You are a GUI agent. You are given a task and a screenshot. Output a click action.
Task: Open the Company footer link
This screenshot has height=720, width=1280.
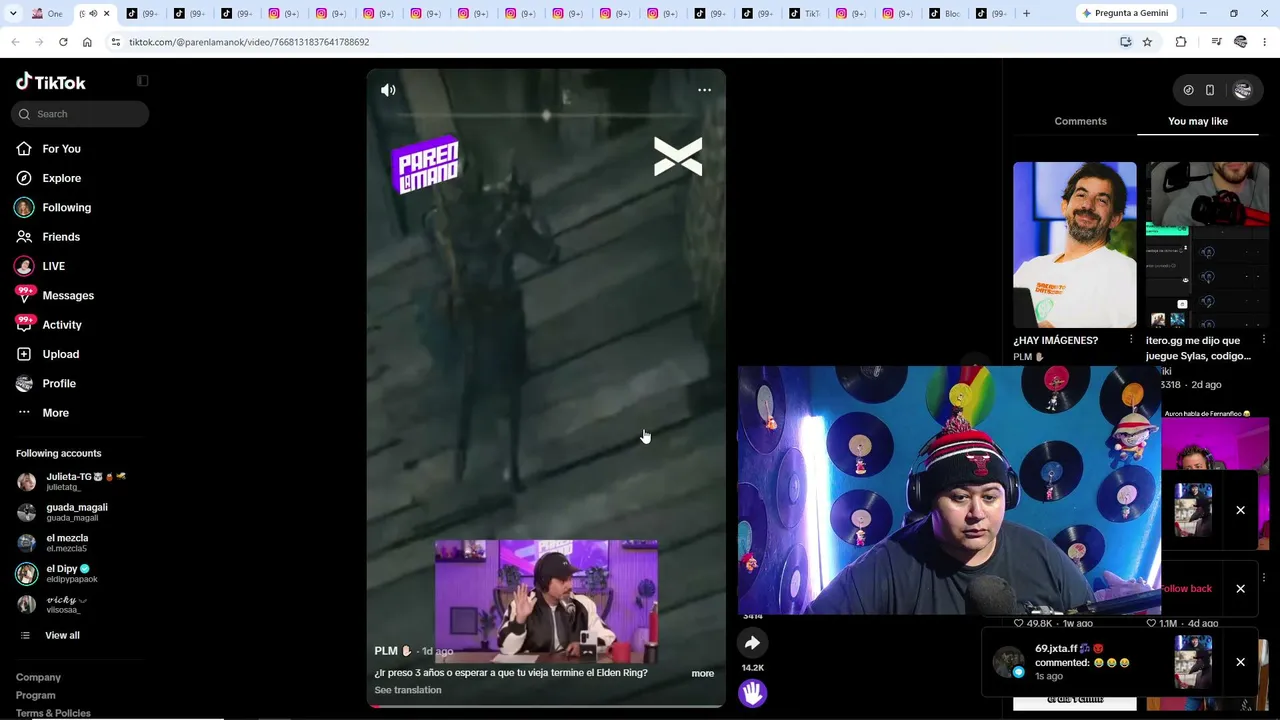(x=38, y=677)
